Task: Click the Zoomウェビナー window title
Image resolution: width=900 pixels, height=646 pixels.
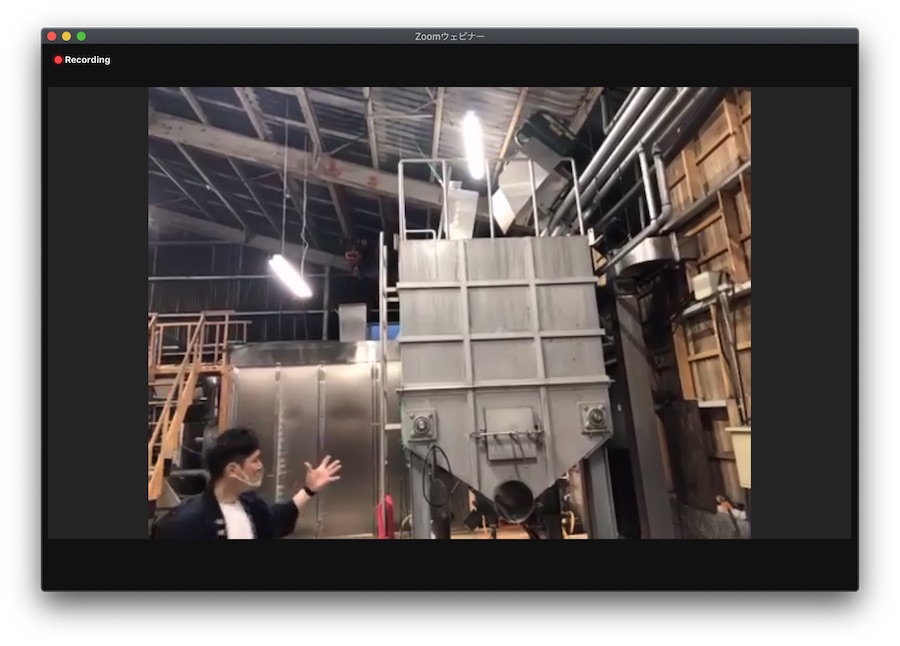Action: pos(449,36)
